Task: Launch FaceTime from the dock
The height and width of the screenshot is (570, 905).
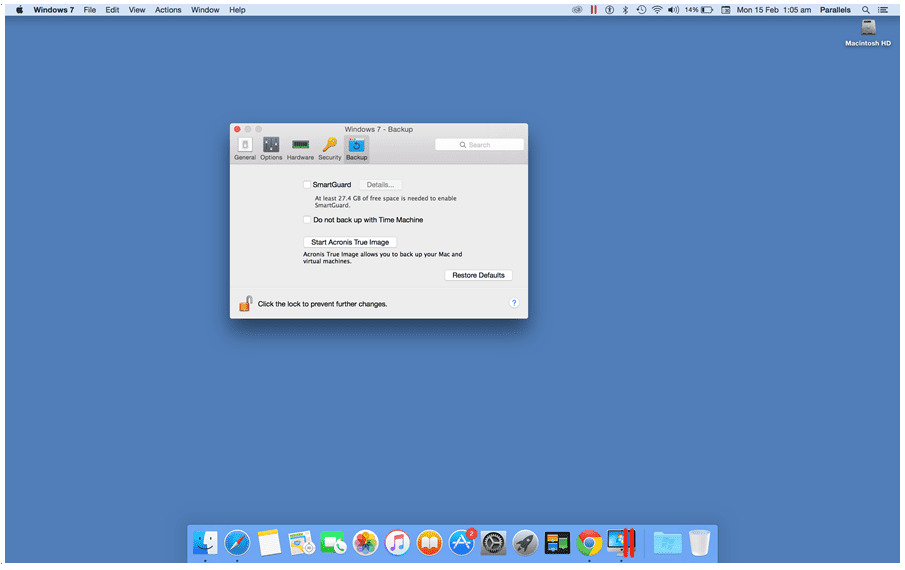Action: coord(333,542)
